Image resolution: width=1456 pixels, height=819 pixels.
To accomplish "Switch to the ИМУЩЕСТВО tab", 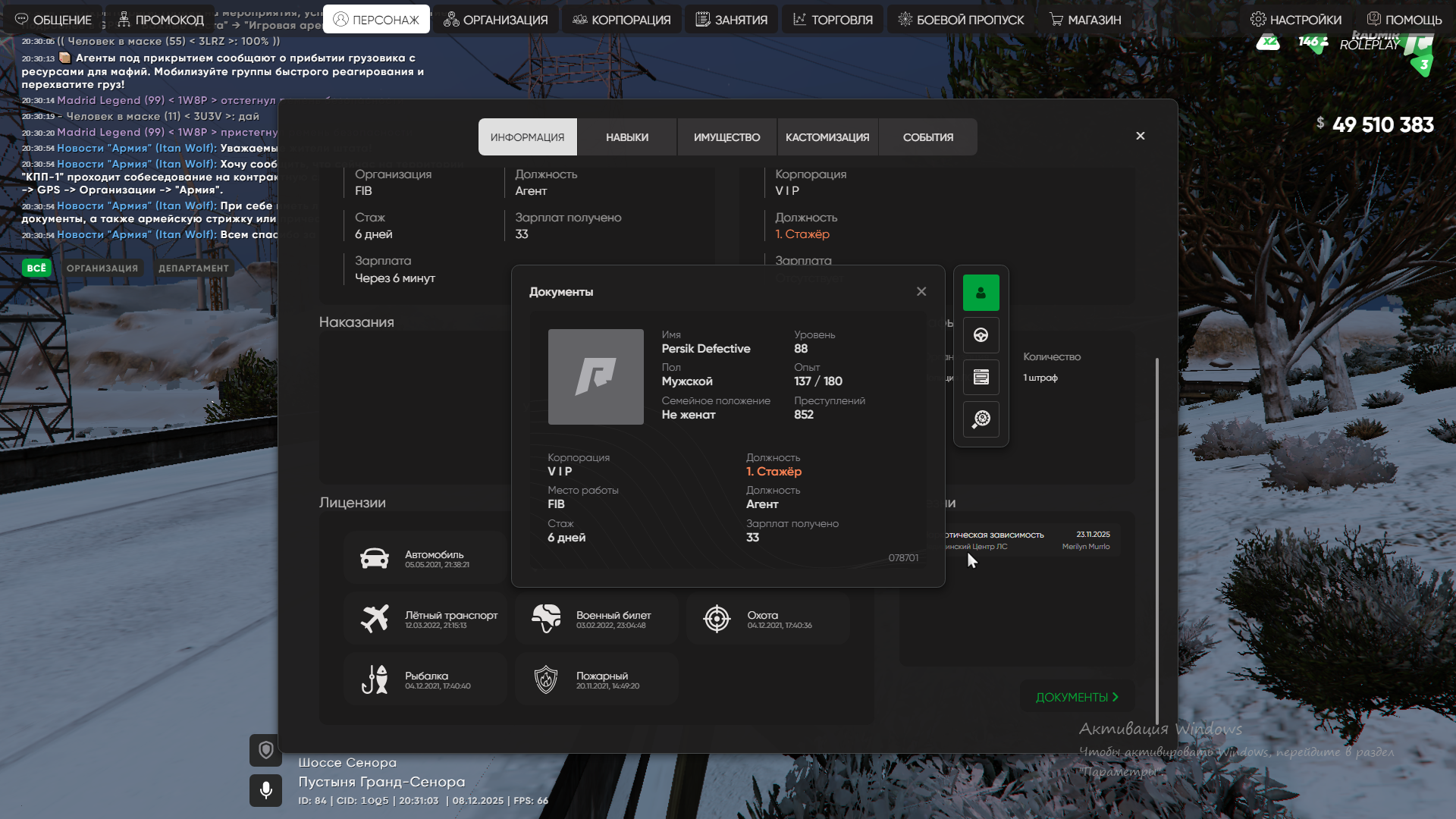I will click(x=726, y=137).
